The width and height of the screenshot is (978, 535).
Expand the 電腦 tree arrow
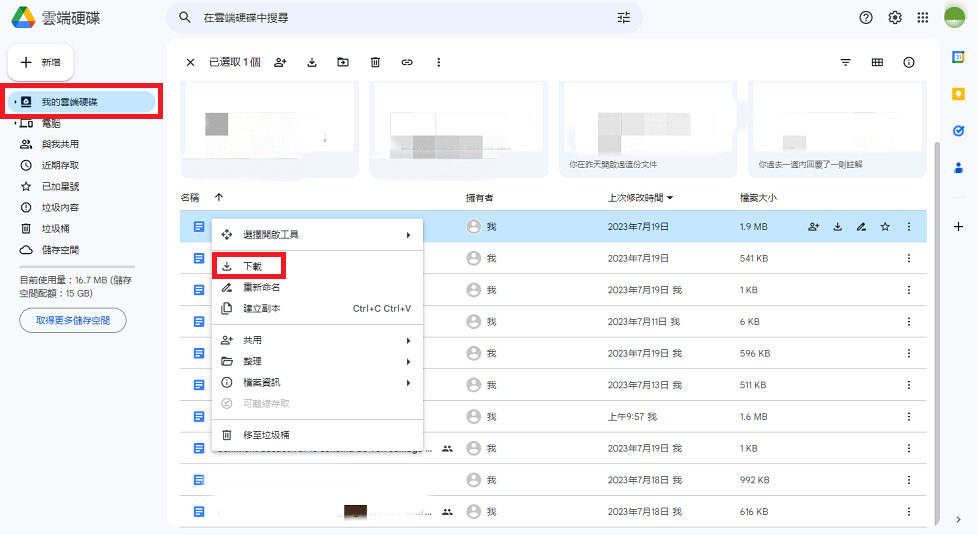tap(15, 123)
